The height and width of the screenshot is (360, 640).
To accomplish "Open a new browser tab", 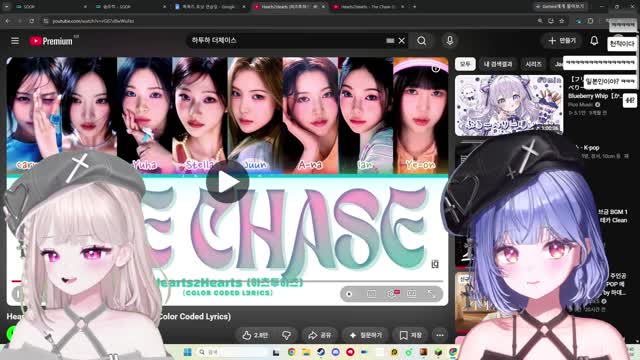I will [x=414, y=7].
